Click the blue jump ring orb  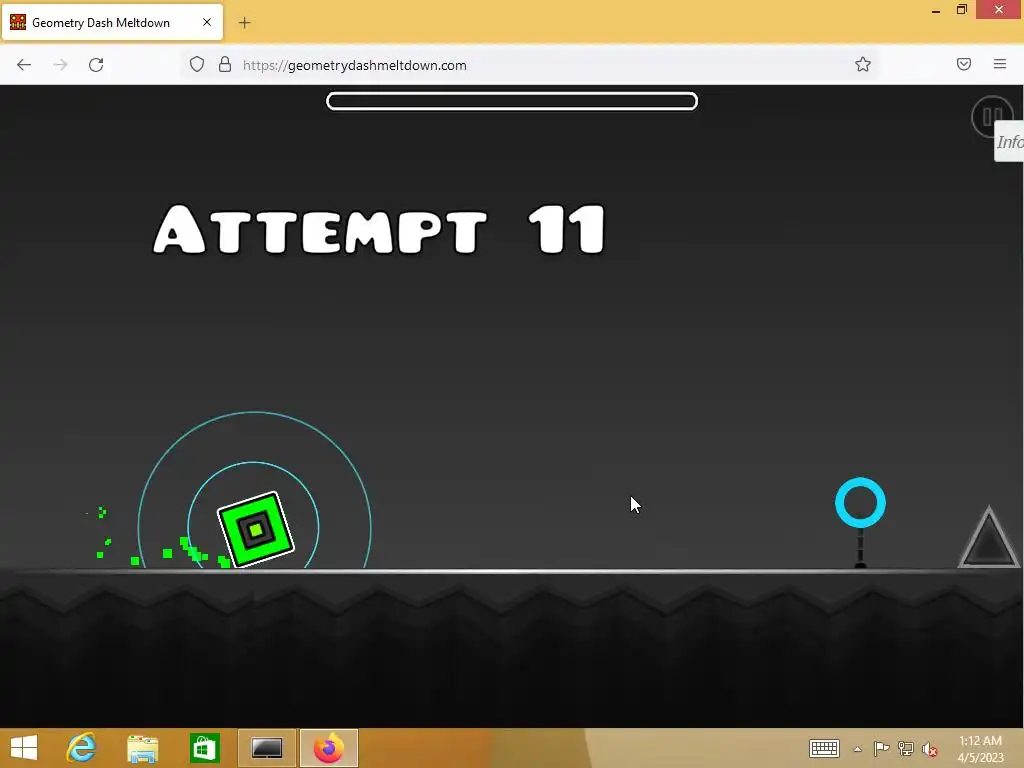pyautogui.click(x=860, y=502)
